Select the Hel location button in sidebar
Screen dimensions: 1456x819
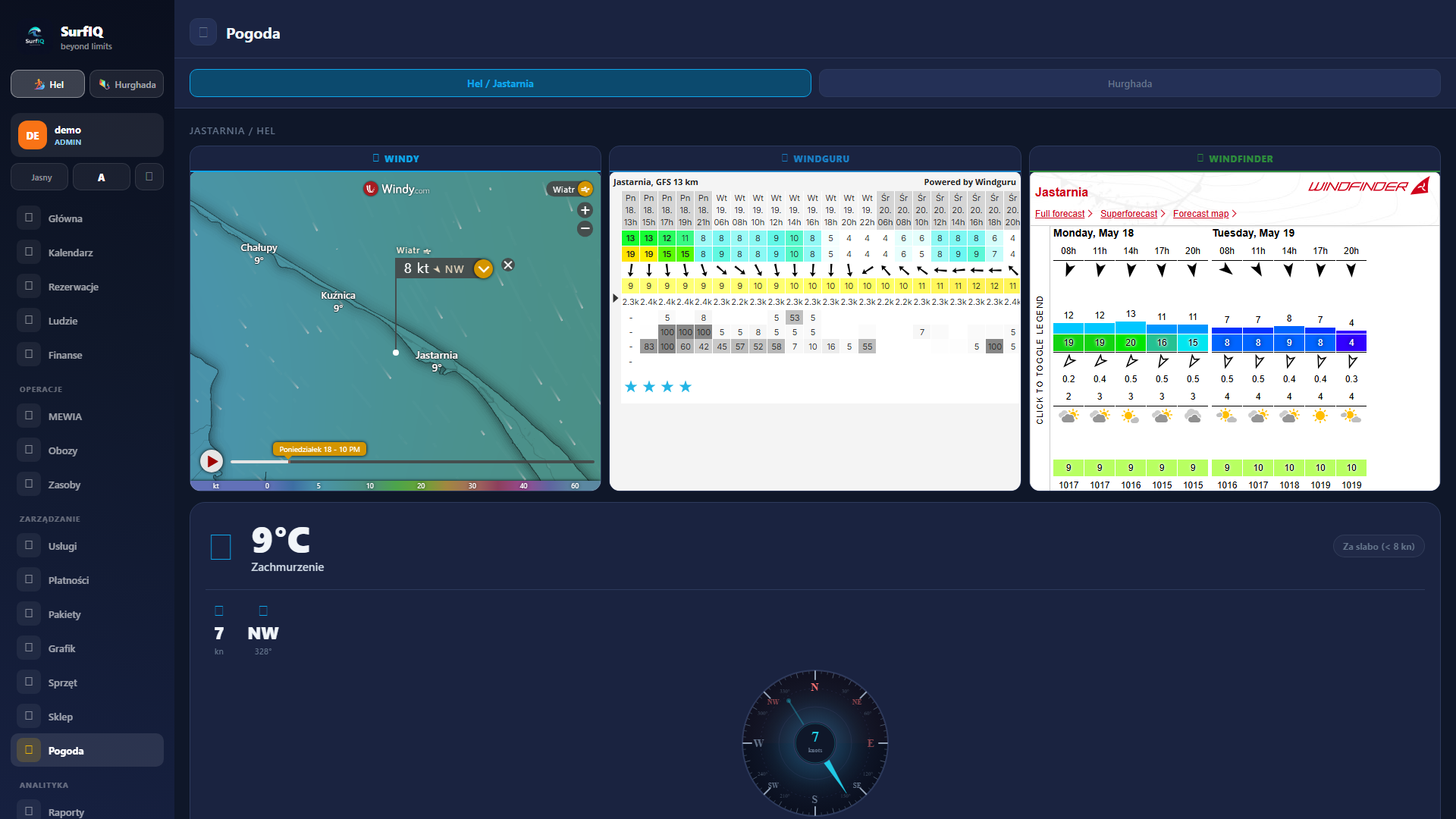48,84
